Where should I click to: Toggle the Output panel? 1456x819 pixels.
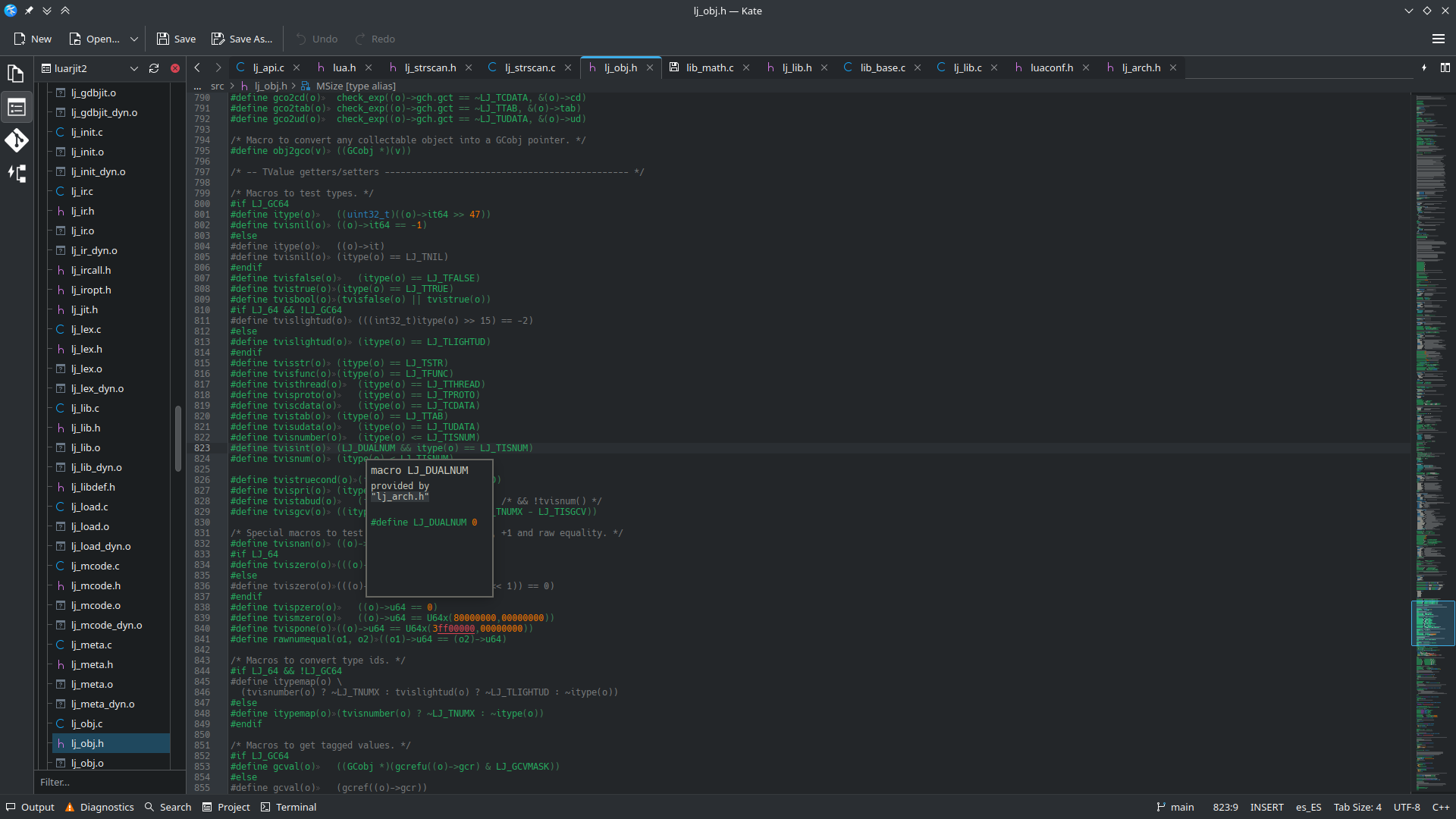pos(30,807)
